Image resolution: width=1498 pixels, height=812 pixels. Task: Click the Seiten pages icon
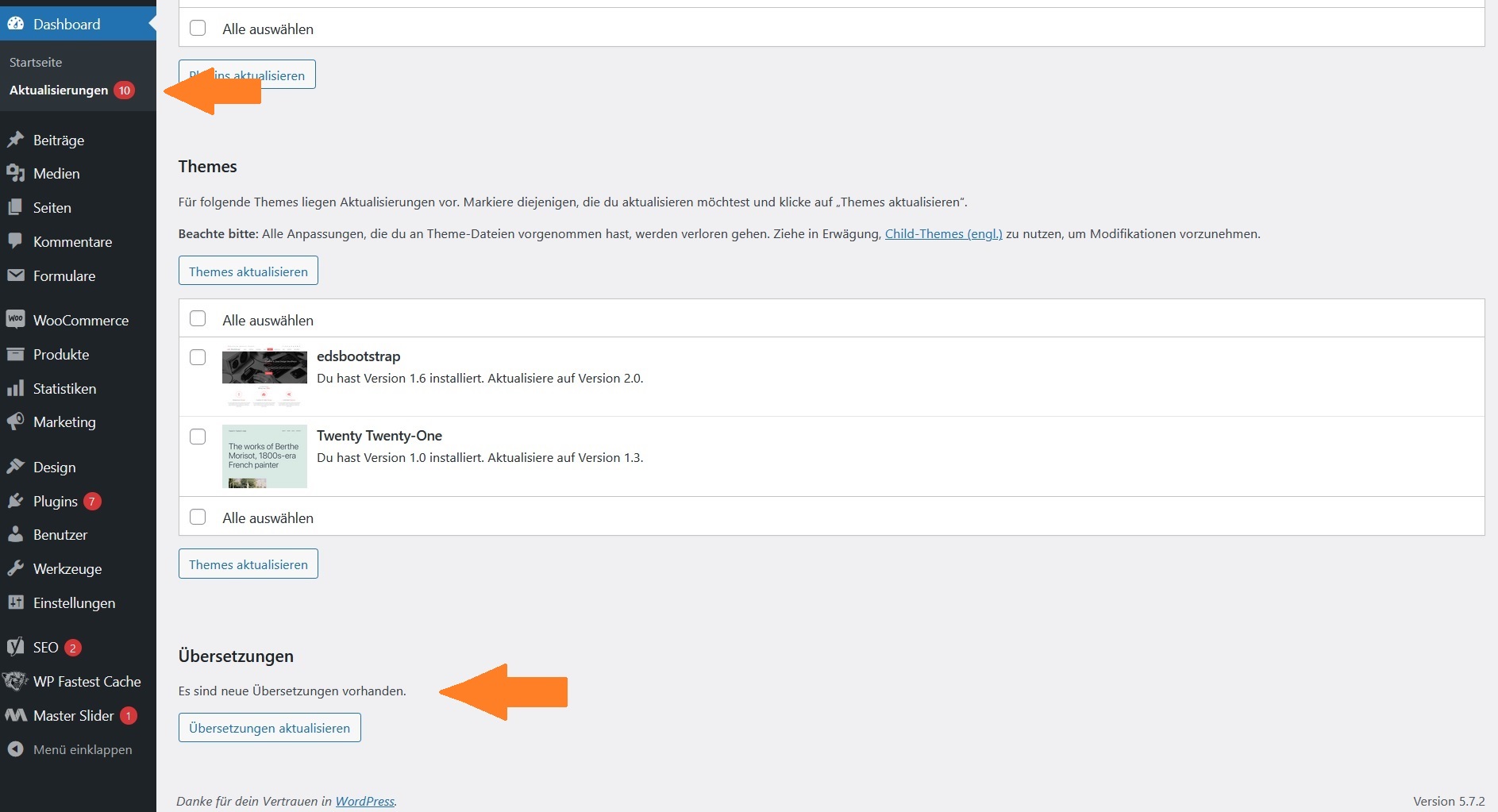16,207
